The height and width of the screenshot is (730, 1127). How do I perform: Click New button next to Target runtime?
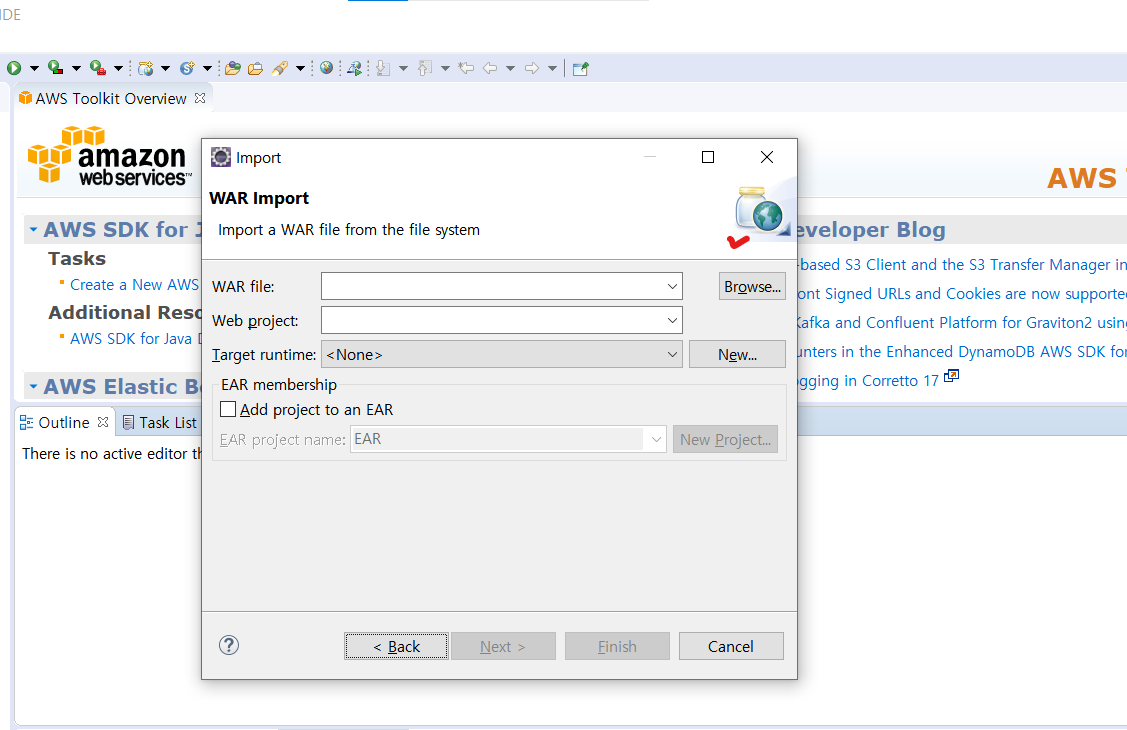[737, 354]
